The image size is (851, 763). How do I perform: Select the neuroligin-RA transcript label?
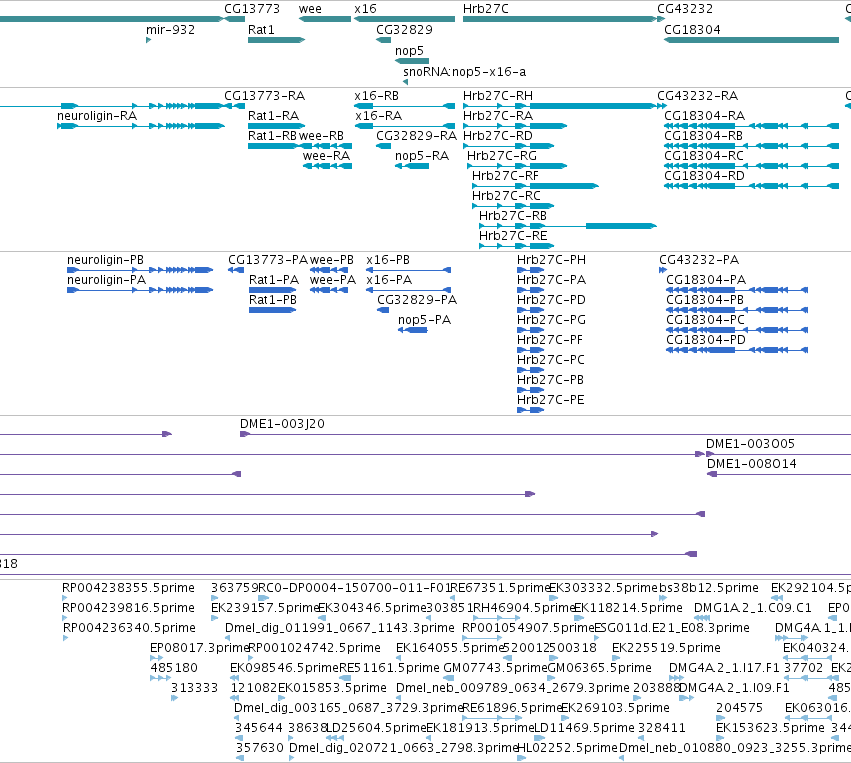pyautogui.click(x=97, y=116)
